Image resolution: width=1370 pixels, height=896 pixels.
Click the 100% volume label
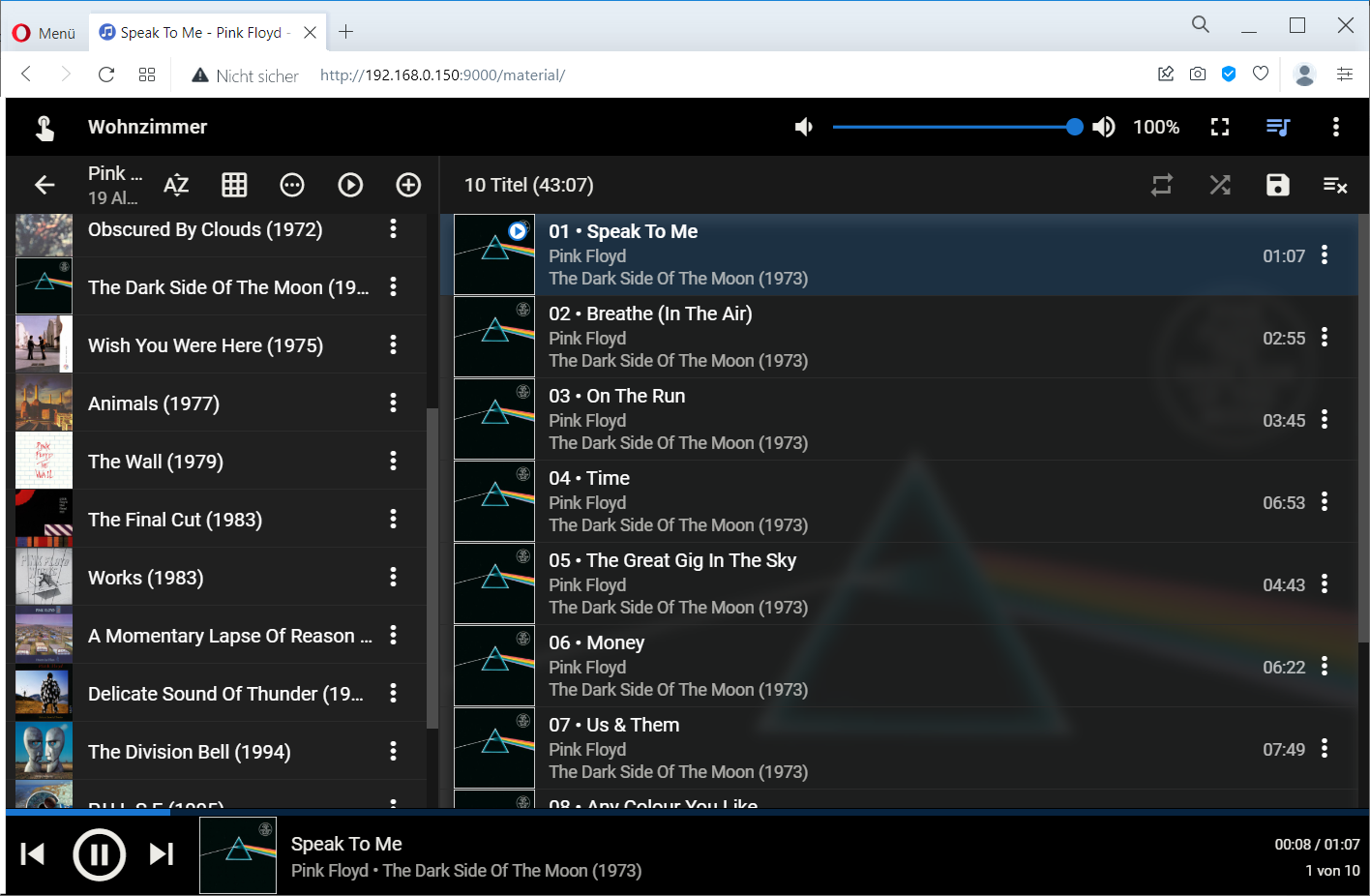click(1156, 127)
